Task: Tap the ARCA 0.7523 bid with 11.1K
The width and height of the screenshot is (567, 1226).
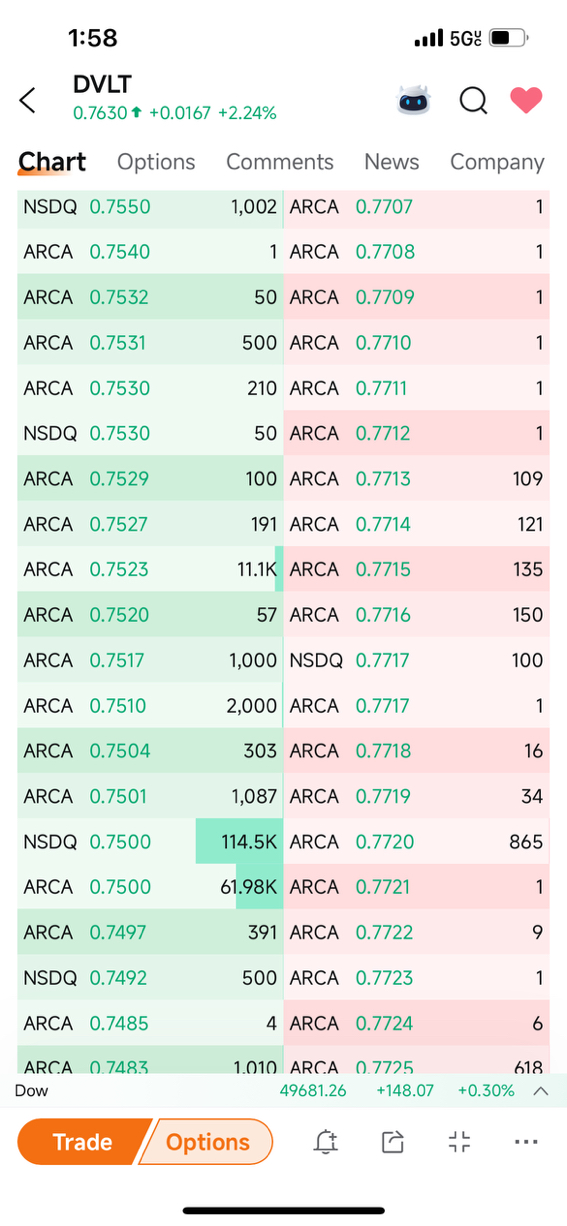Action: pyautogui.click(x=150, y=569)
